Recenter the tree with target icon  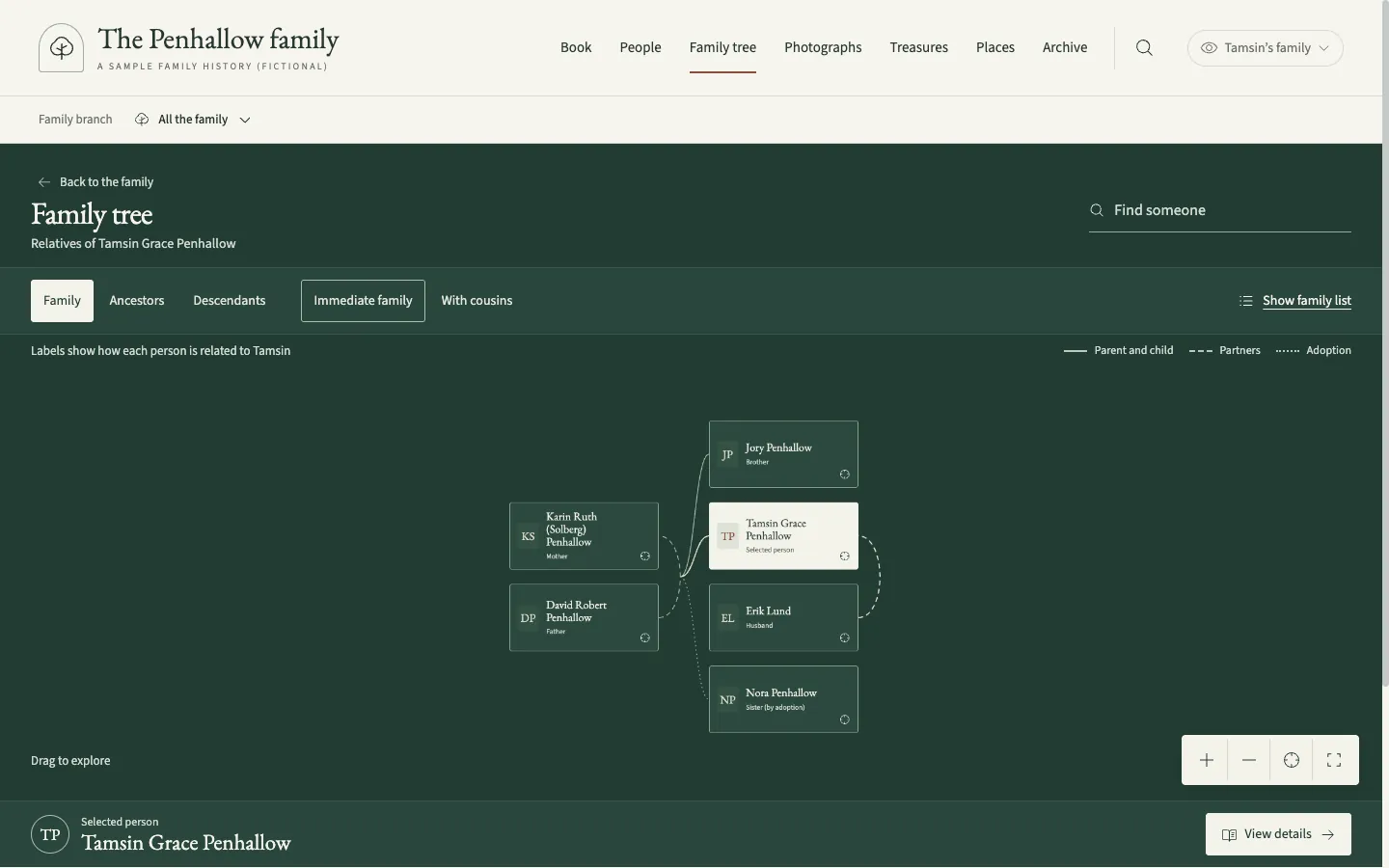tap(1292, 760)
